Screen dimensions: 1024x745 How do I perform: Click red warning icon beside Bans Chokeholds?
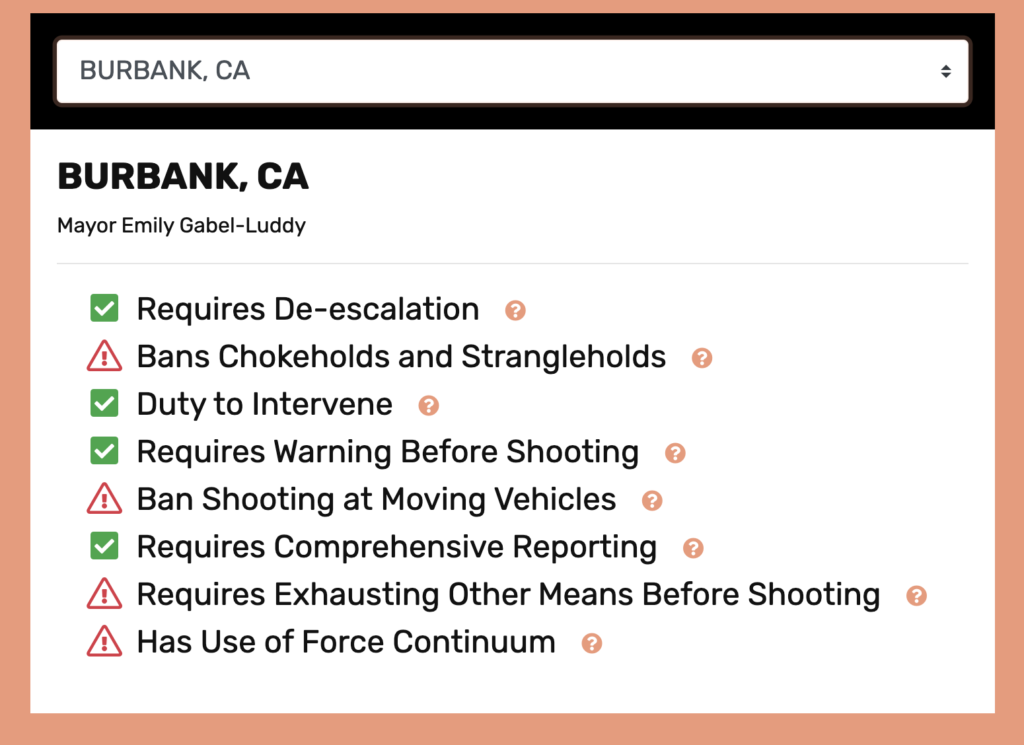104,356
